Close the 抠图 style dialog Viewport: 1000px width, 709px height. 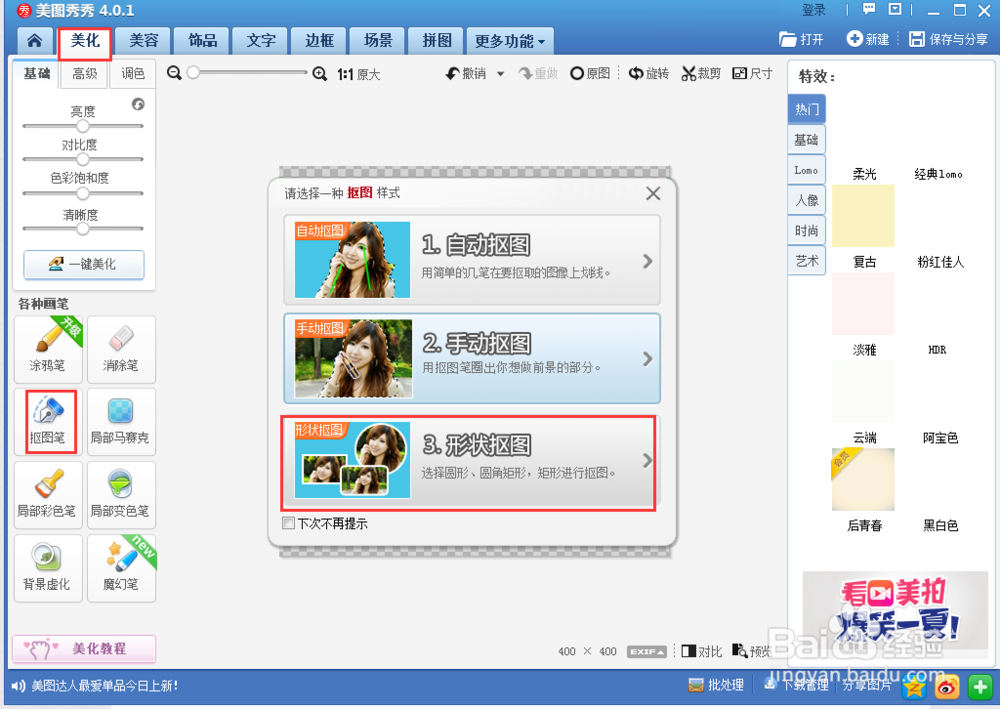click(653, 193)
